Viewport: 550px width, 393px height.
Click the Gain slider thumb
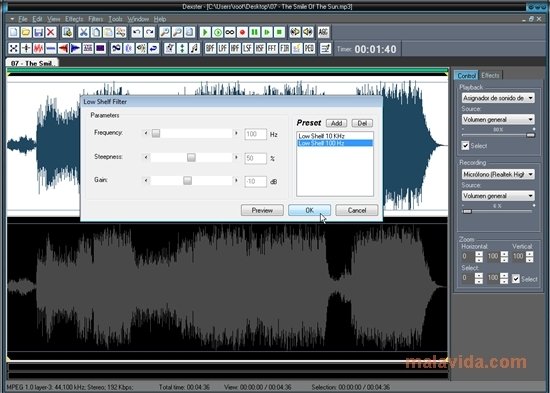188,180
